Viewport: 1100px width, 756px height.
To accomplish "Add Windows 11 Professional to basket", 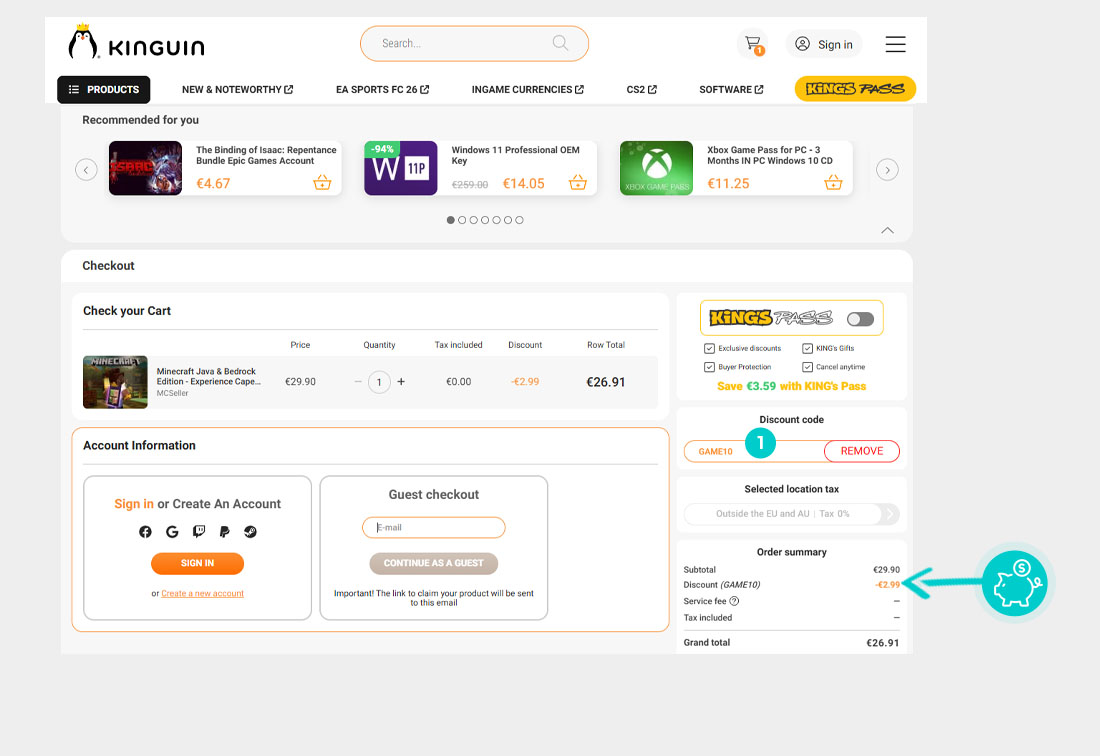I will (x=577, y=183).
